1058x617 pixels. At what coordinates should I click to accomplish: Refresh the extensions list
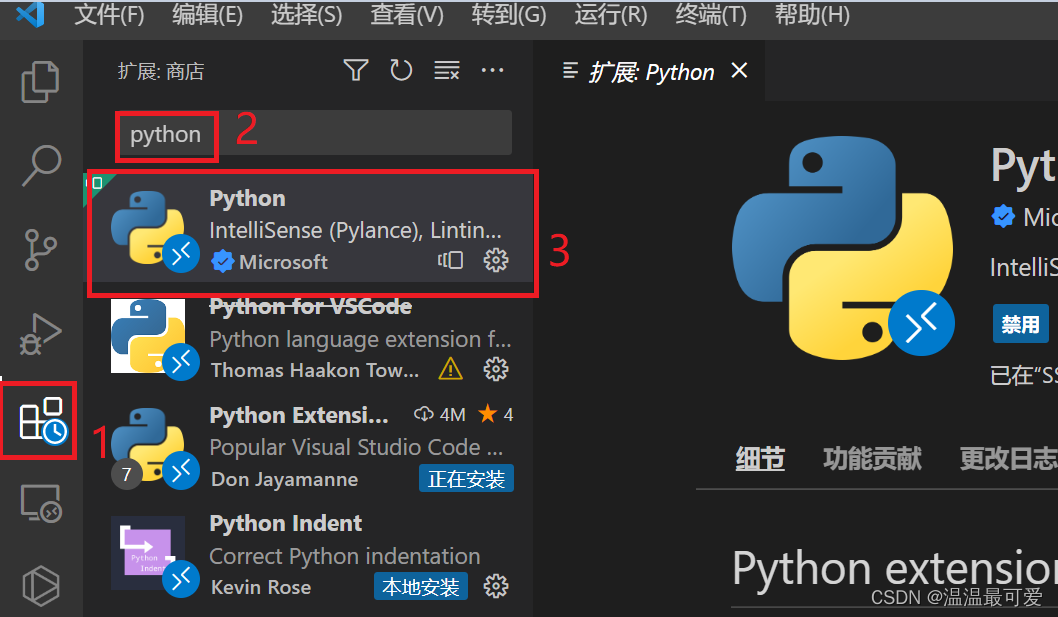point(401,70)
